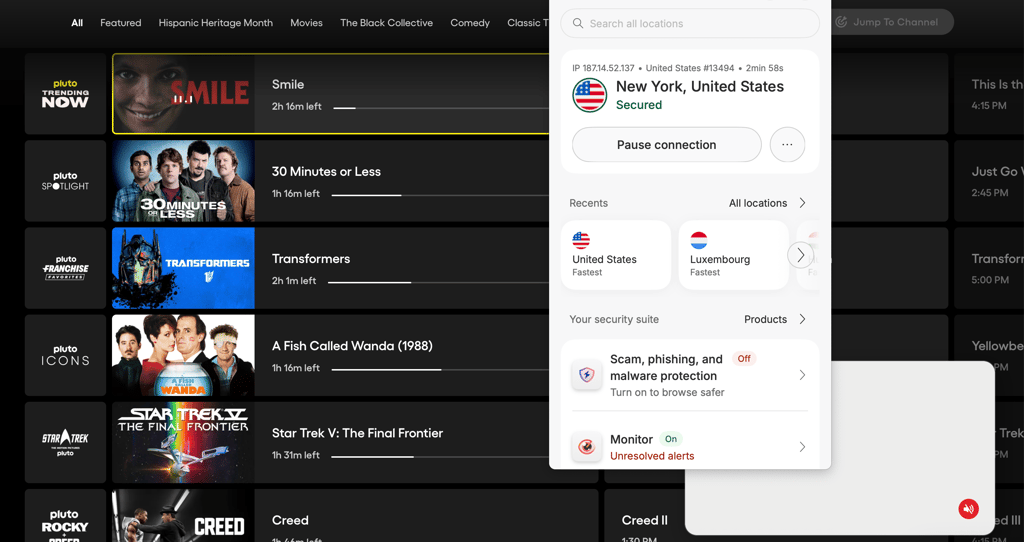Click the Search all locations field
The height and width of the screenshot is (542, 1024).
[690, 24]
